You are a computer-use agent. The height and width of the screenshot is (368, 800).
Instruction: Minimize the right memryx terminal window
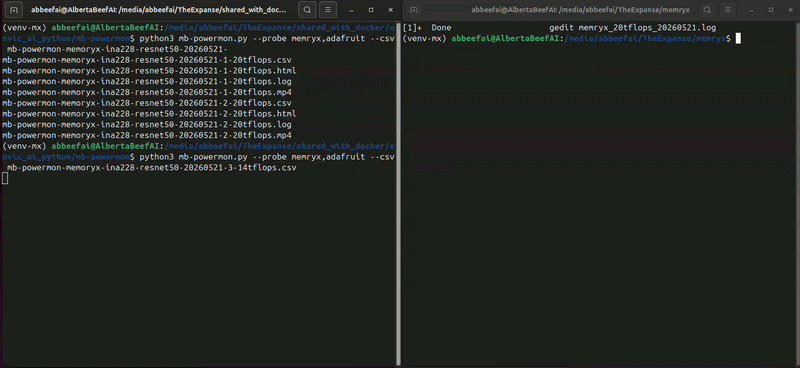point(752,9)
